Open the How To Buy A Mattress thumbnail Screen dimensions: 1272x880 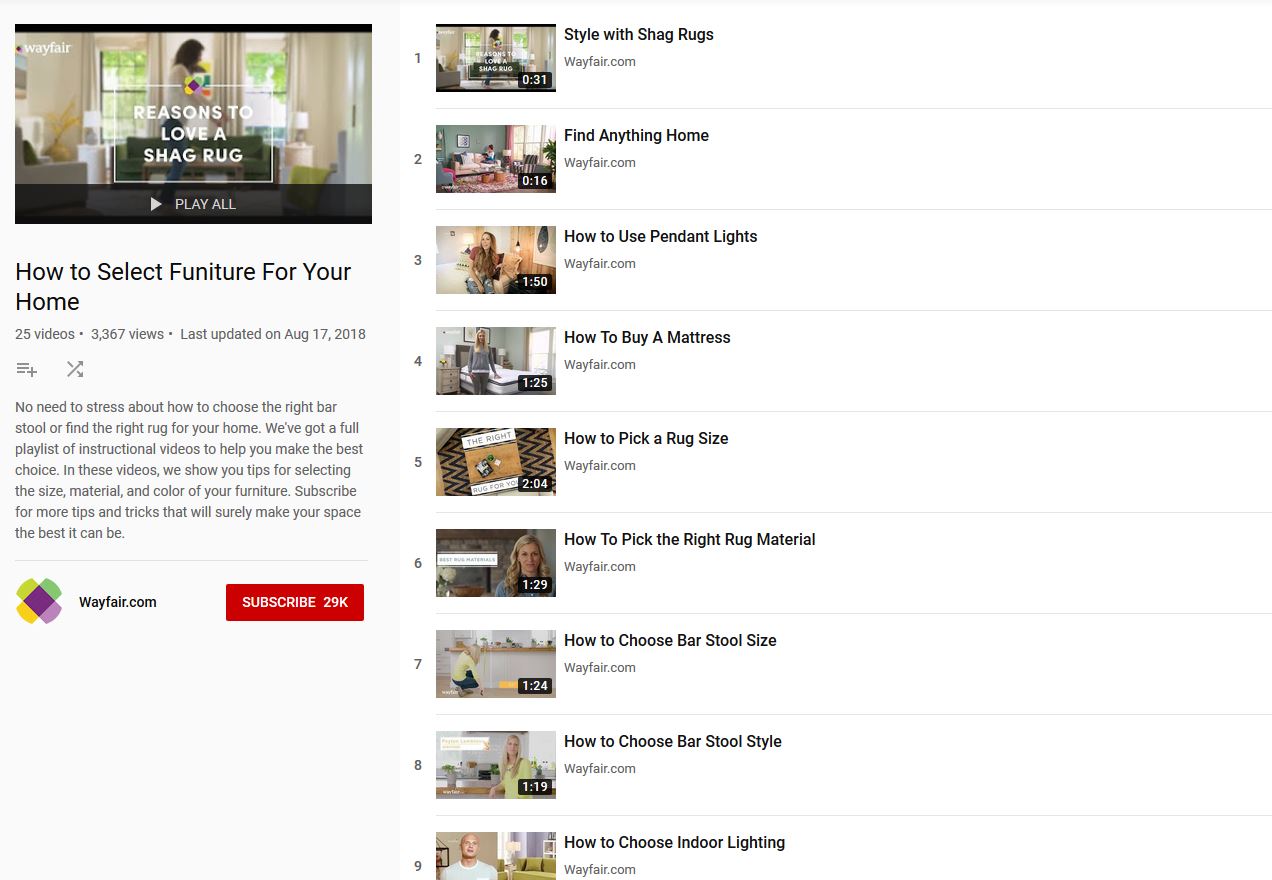(x=495, y=361)
